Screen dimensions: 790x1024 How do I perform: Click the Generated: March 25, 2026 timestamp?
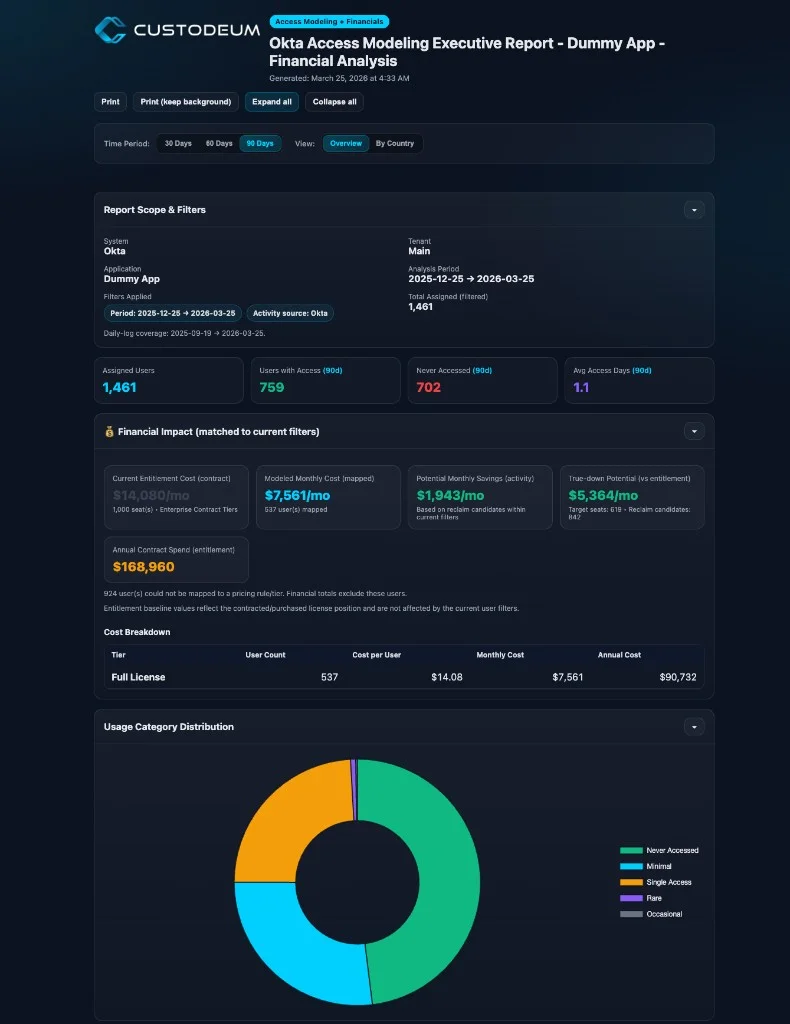(339, 78)
